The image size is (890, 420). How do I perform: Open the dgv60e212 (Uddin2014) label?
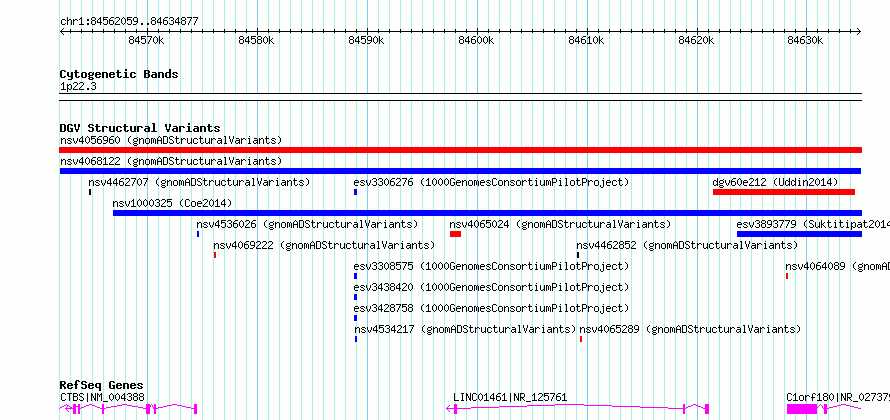pyautogui.click(x=775, y=182)
